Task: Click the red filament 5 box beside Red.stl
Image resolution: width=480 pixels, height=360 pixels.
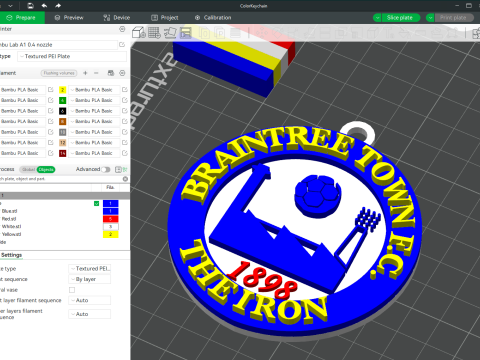Action: coord(111,219)
